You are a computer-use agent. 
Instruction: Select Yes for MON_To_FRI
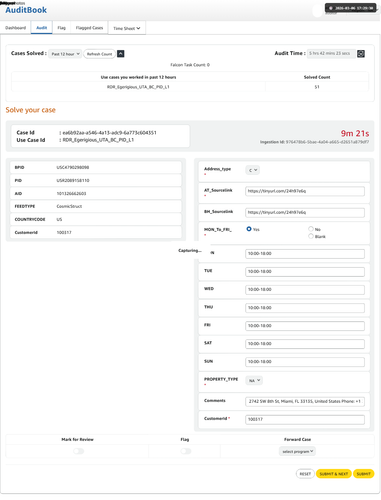[x=249, y=229]
